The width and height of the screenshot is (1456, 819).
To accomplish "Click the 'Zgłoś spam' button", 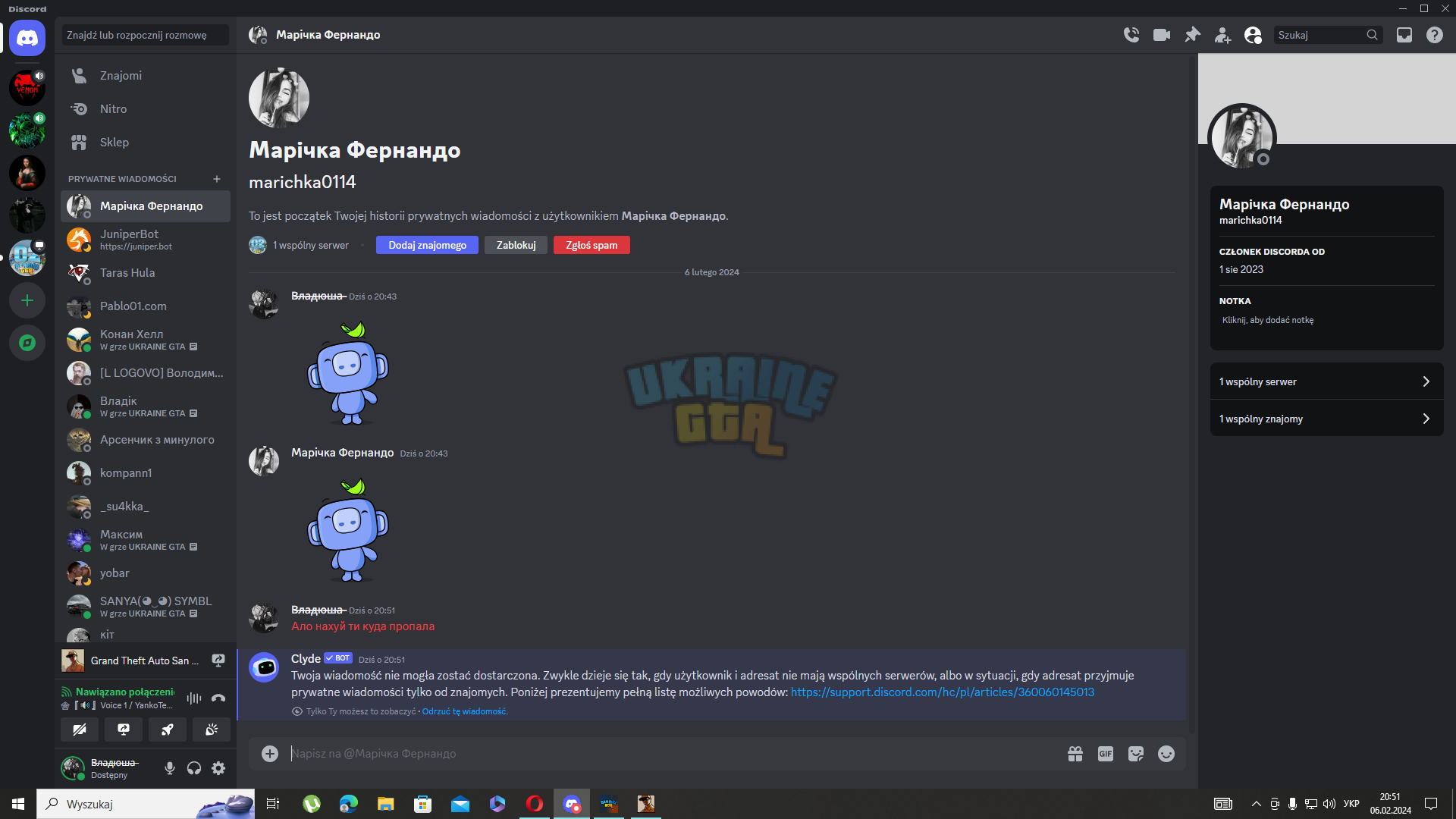I will pos(591,245).
